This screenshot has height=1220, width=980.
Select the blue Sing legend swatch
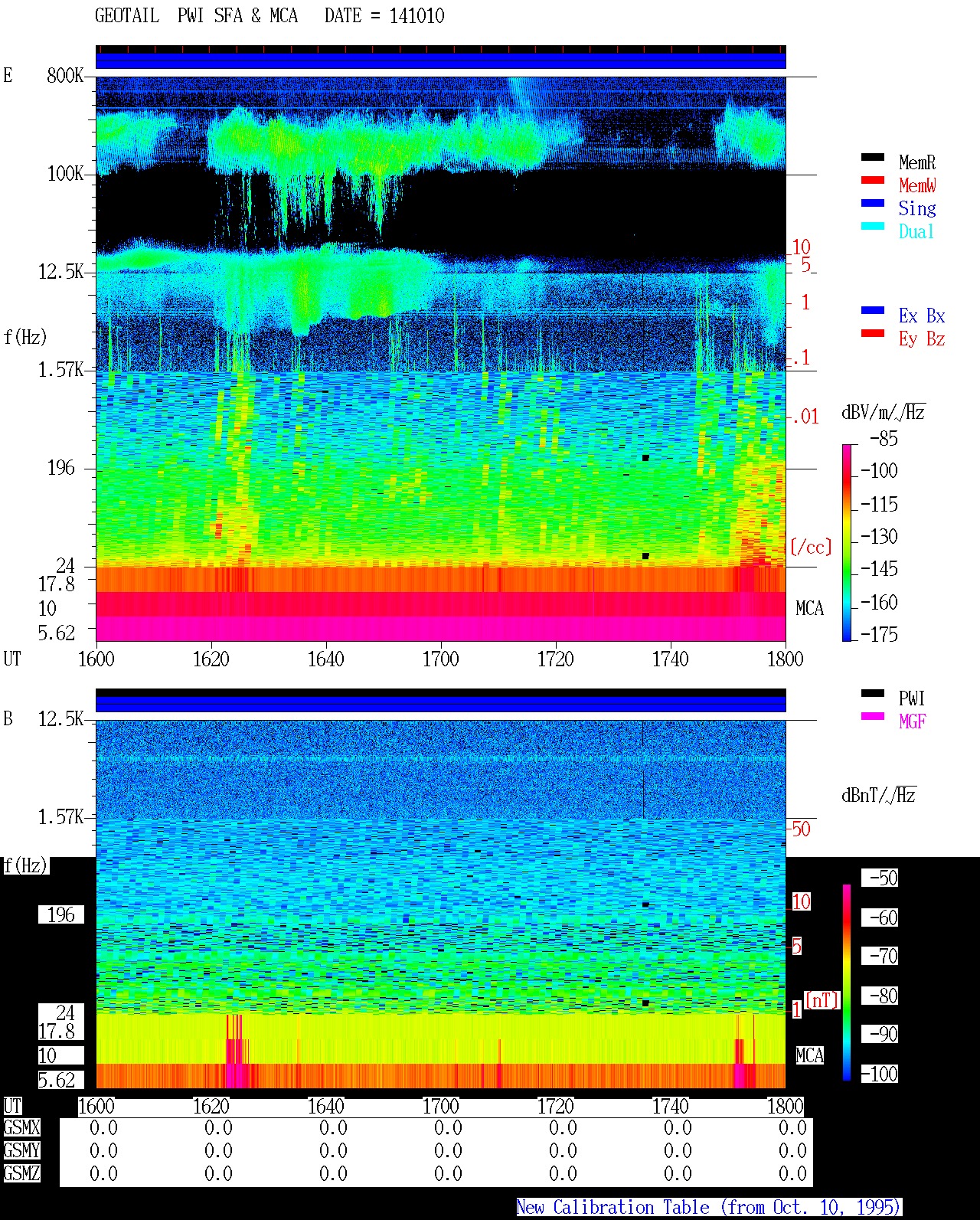(x=873, y=204)
